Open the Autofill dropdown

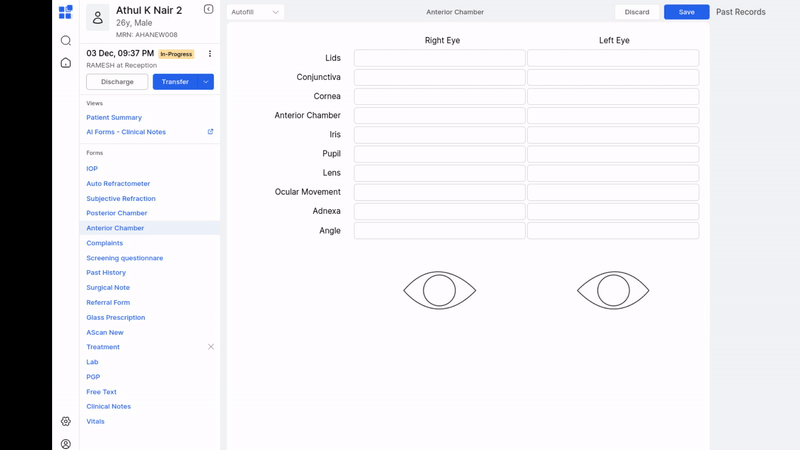(x=255, y=12)
